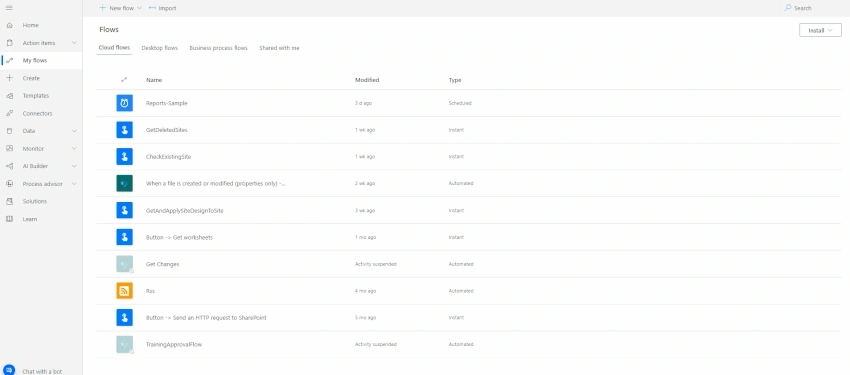The height and width of the screenshot is (375, 850).
Task: Click the orange Rss flow icon
Action: click(125, 291)
